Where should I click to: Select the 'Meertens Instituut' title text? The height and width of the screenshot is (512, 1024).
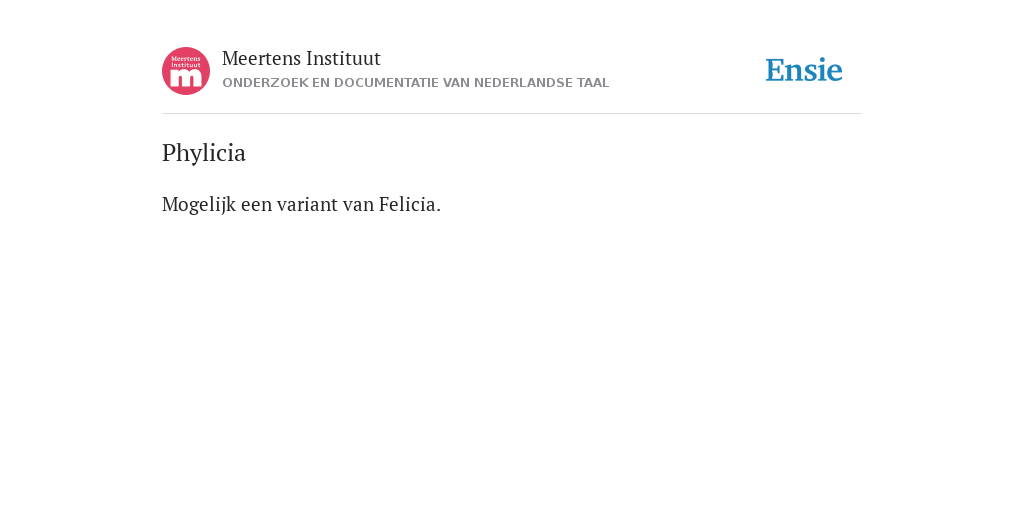coord(301,59)
